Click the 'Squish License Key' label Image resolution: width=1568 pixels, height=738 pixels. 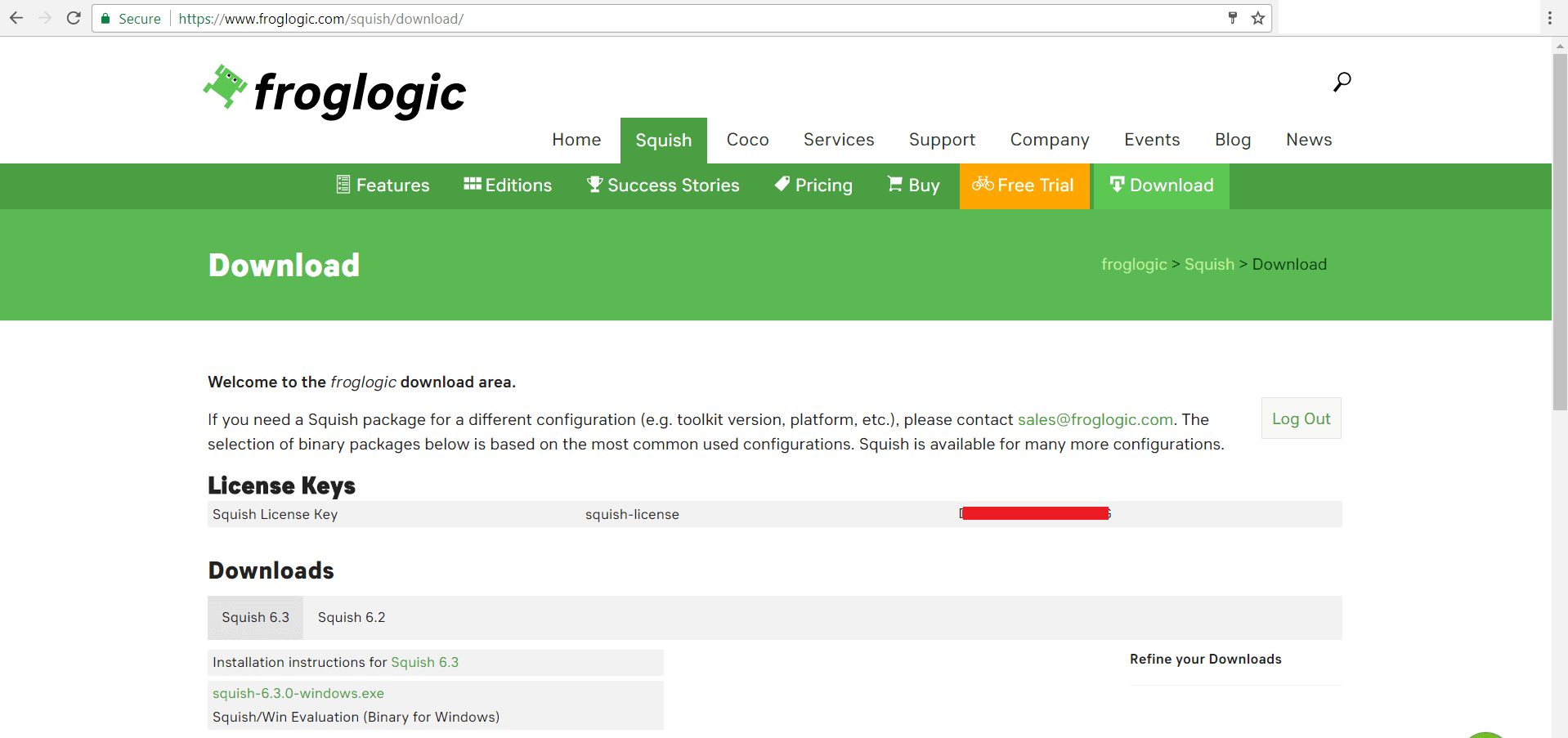click(x=275, y=514)
